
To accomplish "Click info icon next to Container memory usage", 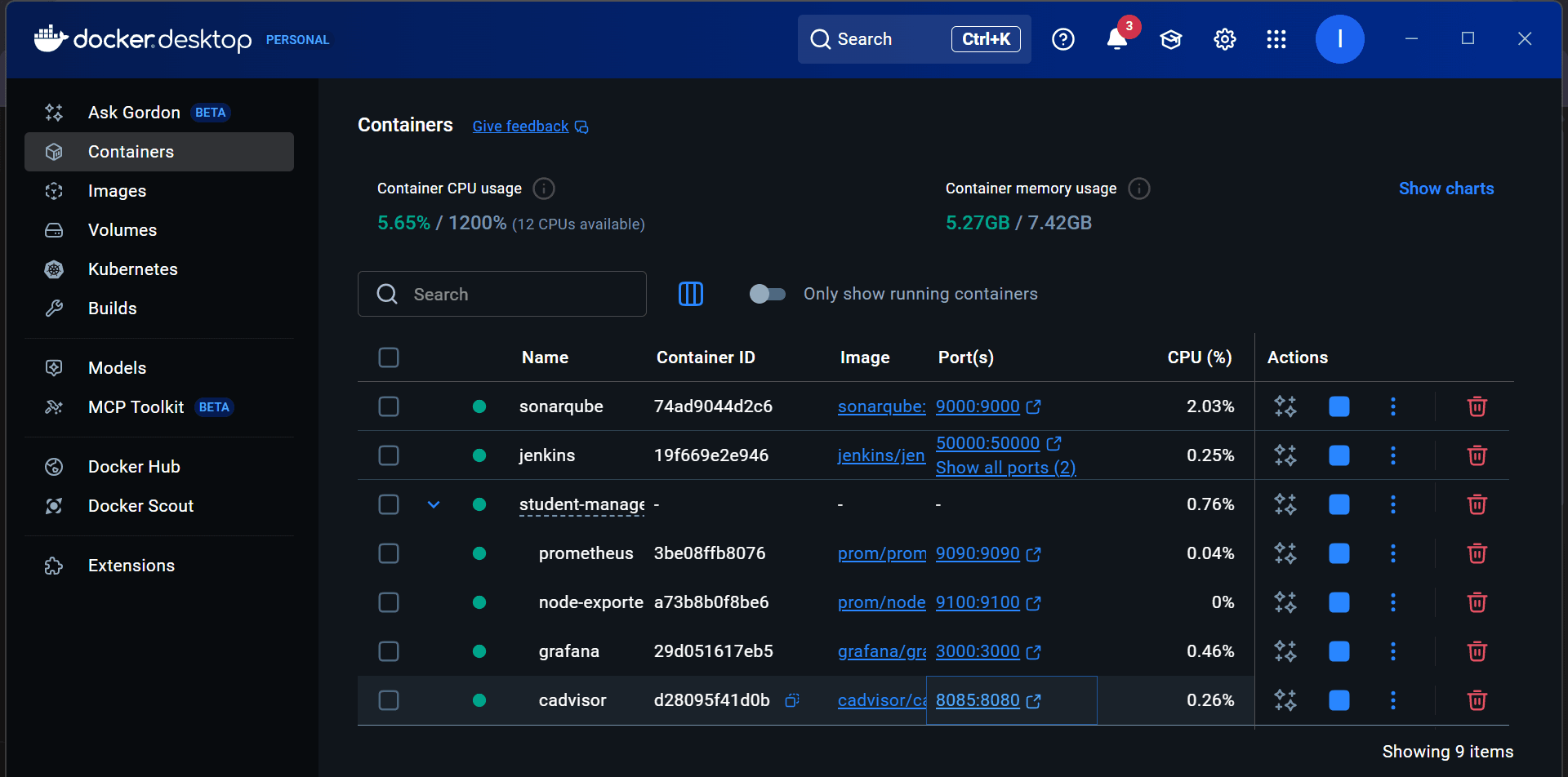I will tap(1139, 189).
